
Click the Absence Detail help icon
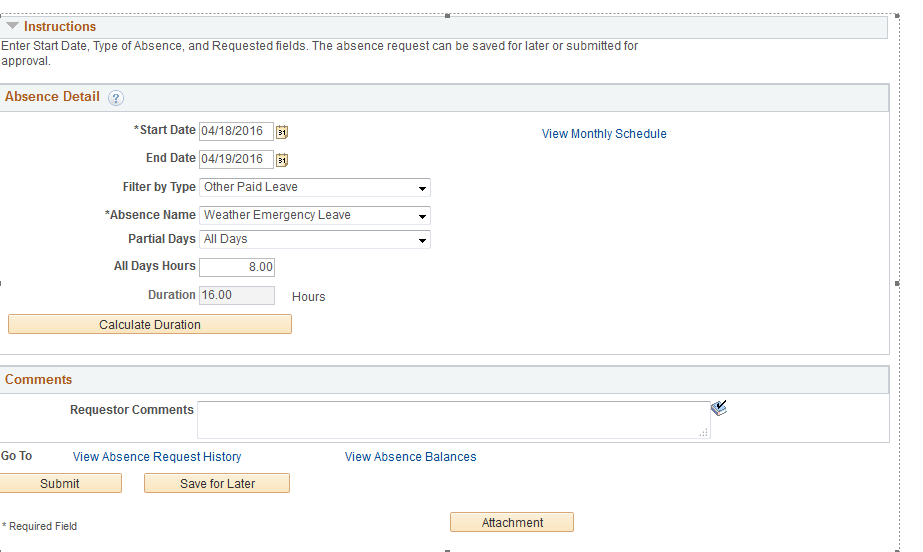tap(116, 98)
